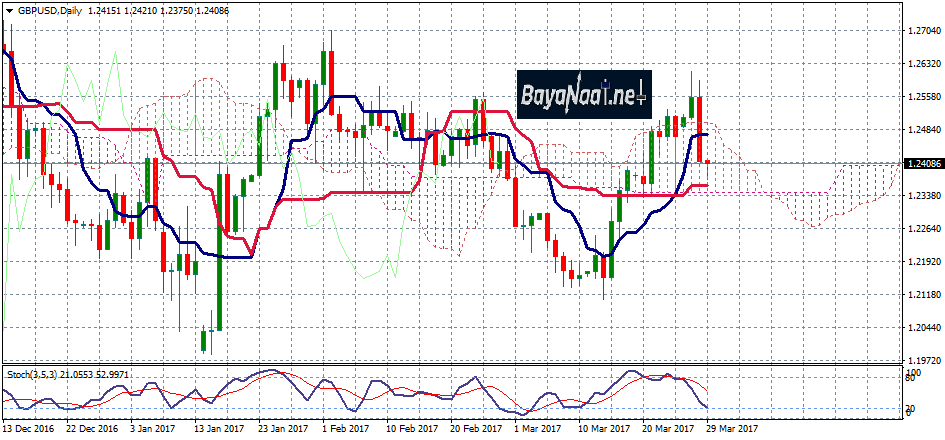The image size is (945, 440).
Task: Click the 1.20440 price axis label
Action: tap(923, 328)
